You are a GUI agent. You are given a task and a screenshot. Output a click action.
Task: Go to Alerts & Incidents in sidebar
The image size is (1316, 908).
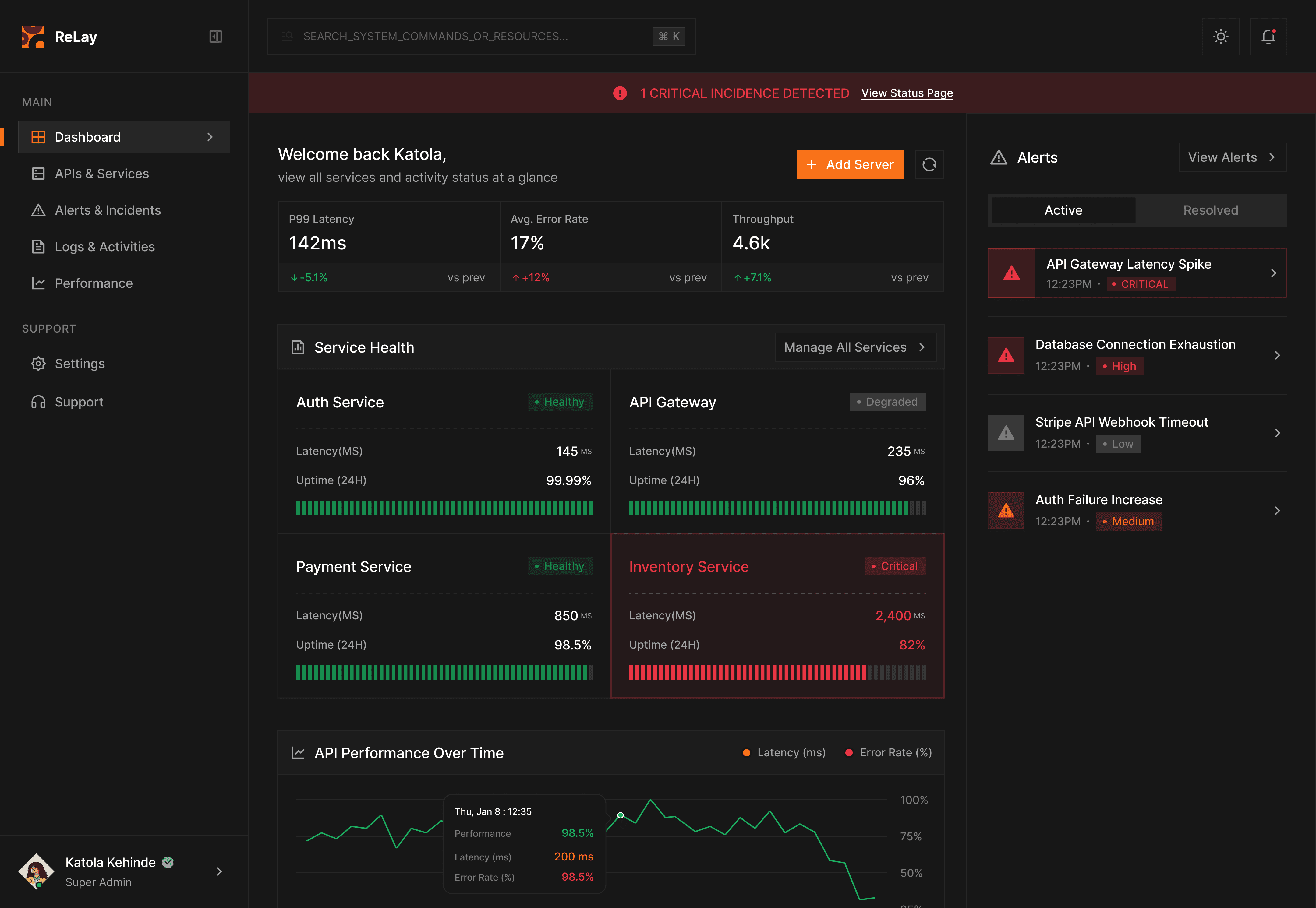coord(108,210)
